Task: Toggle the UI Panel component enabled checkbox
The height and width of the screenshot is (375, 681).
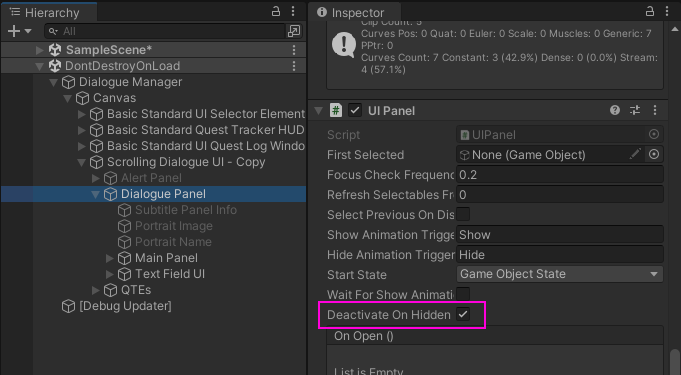Action: [354, 110]
